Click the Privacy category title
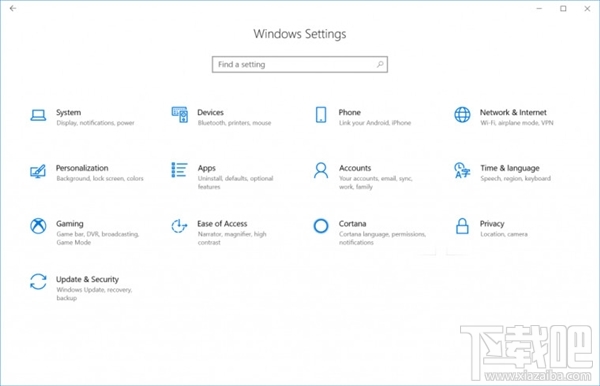 tap(492, 224)
